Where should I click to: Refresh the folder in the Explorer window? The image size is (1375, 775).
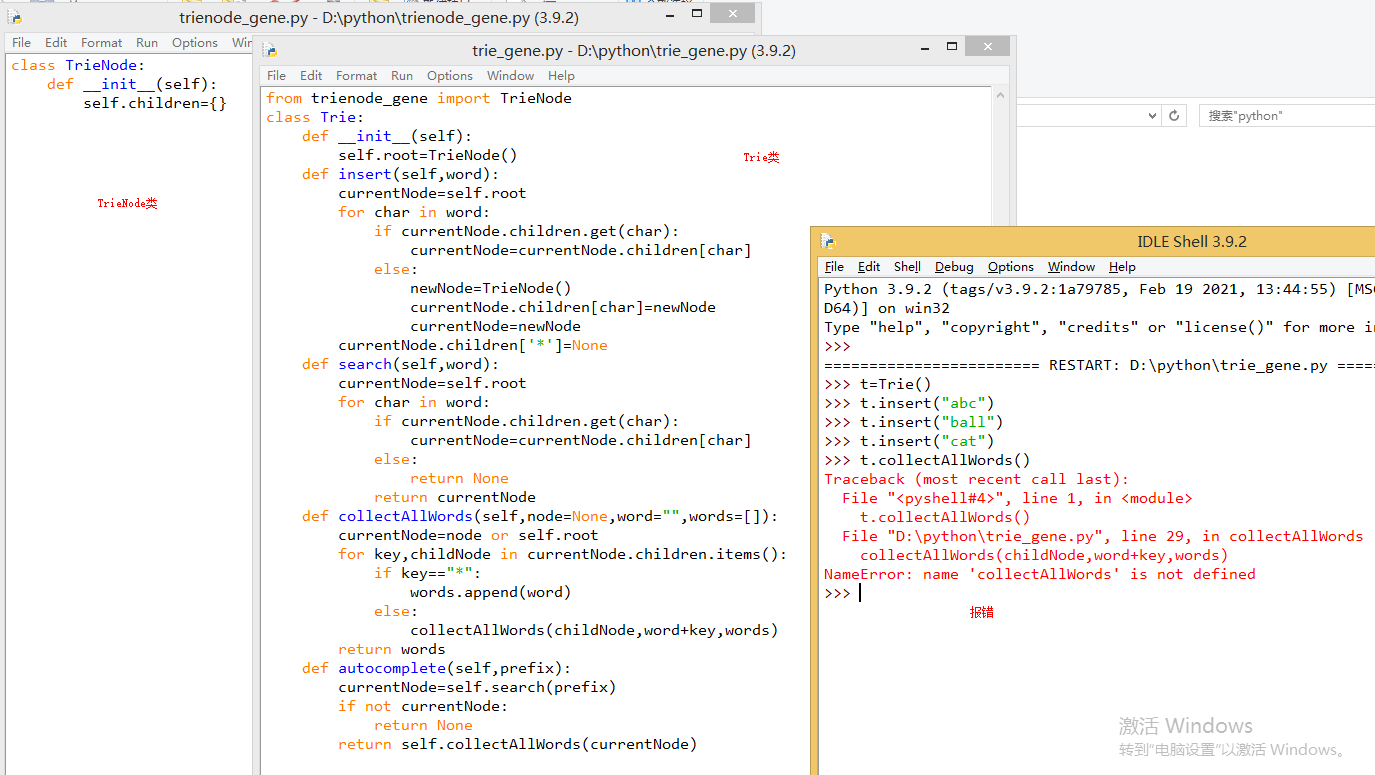[1175, 116]
